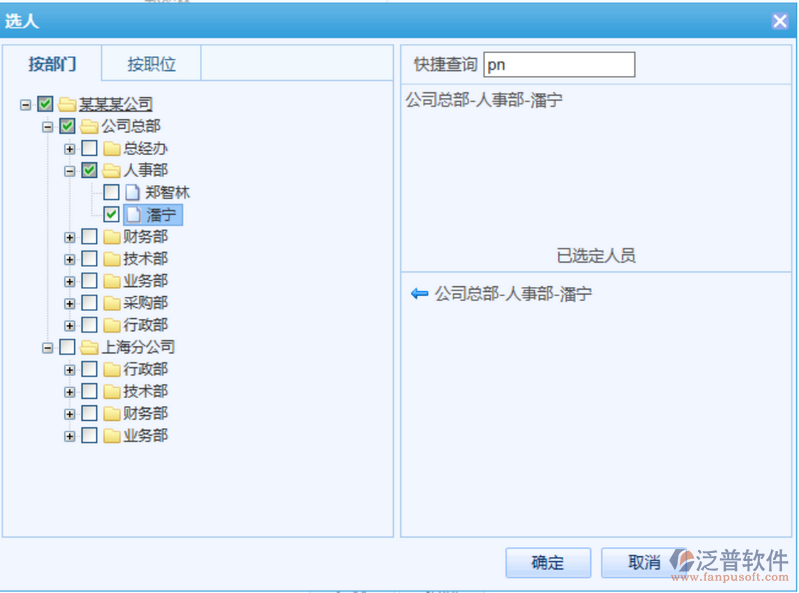The height and width of the screenshot is (593, 799).
Task: Click selected person 公司总部-人事部-潘宁 in lower list
Action: (x=513, y=294)
